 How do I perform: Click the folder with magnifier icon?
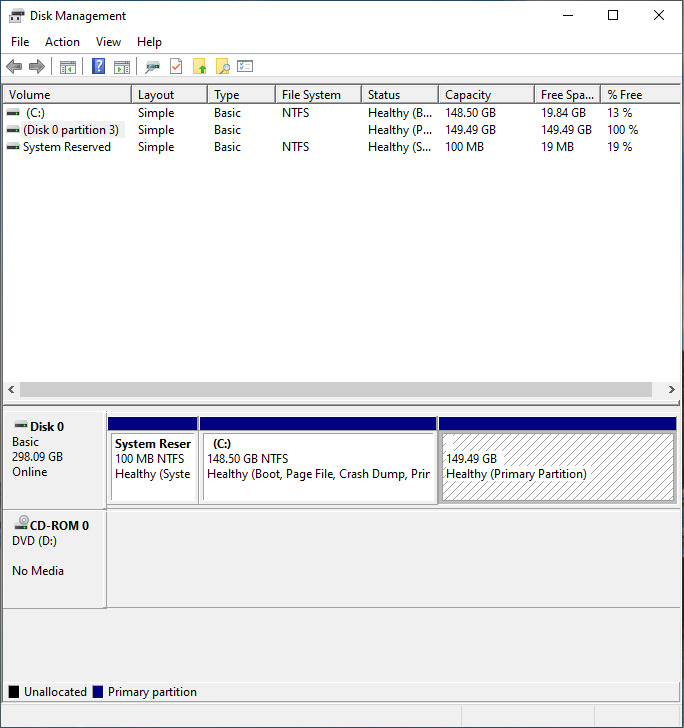pyautogui.click(x=222, y=67)
